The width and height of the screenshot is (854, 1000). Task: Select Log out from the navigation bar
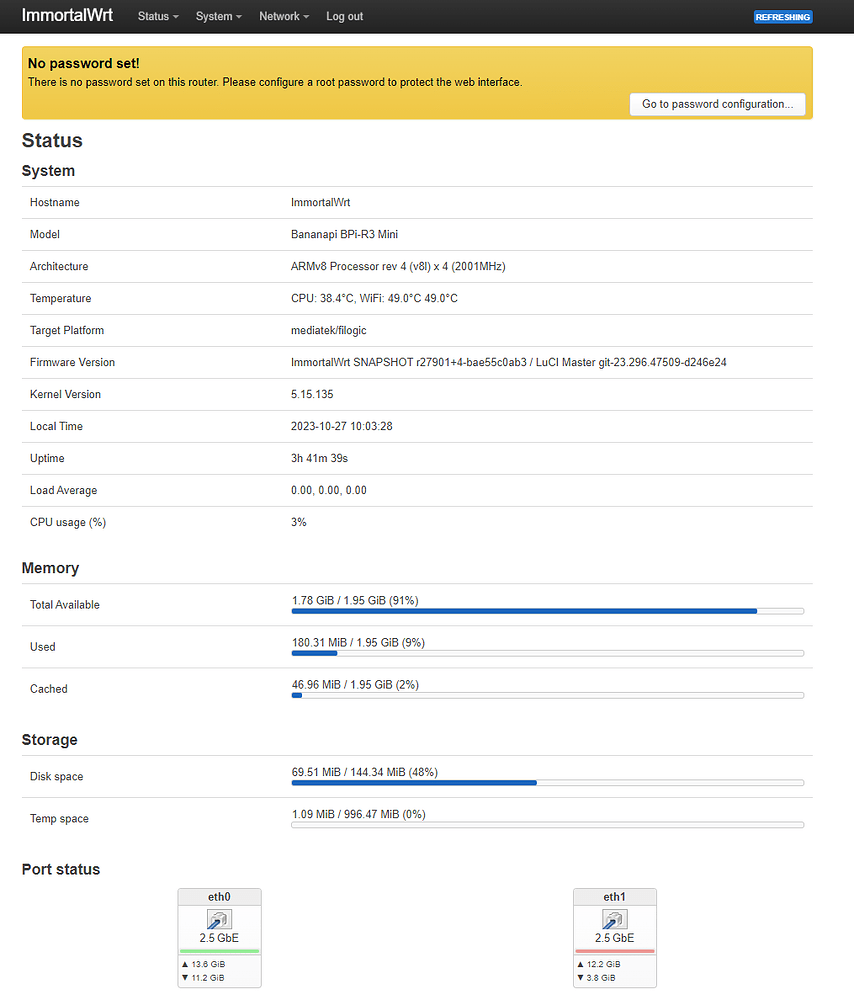point(344,16)
